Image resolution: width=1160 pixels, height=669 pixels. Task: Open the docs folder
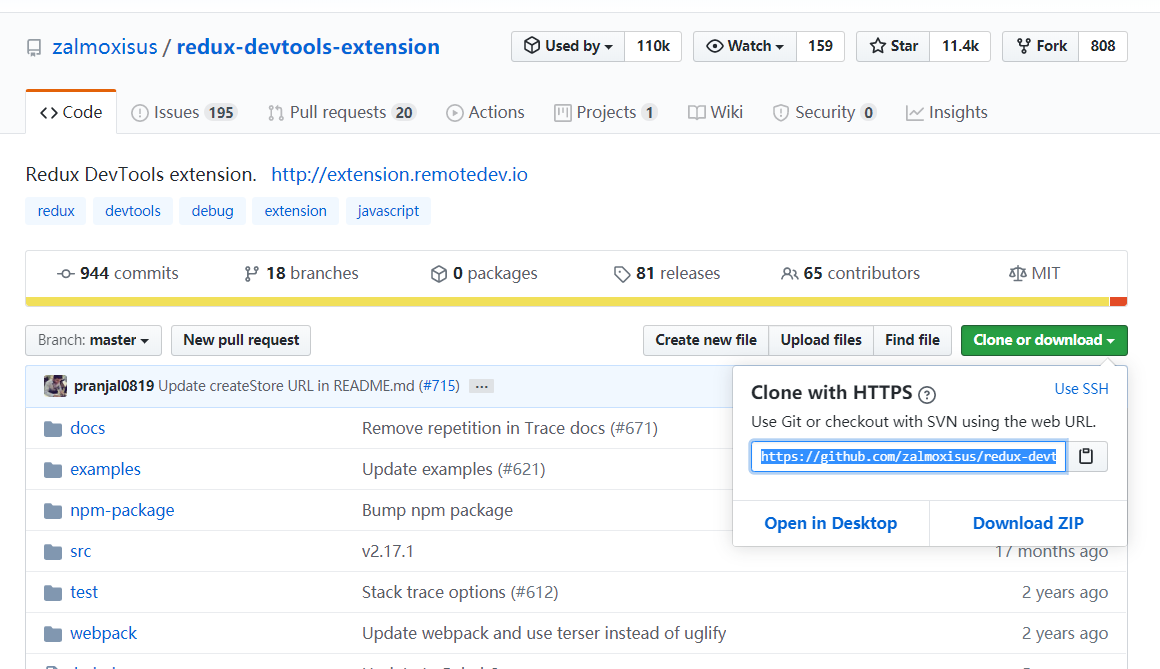coord(87,428)
